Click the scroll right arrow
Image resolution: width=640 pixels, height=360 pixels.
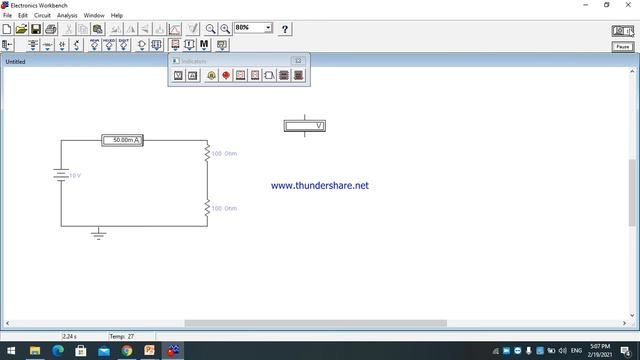(x=624, y=323)
